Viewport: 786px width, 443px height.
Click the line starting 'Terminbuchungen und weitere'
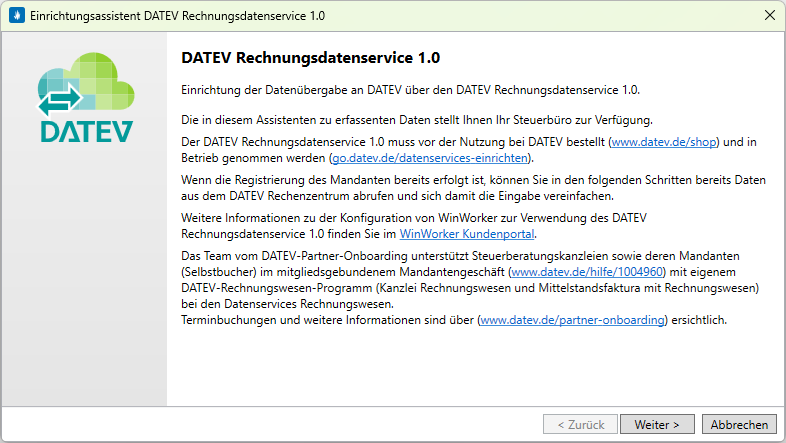(x=454, y=320)
